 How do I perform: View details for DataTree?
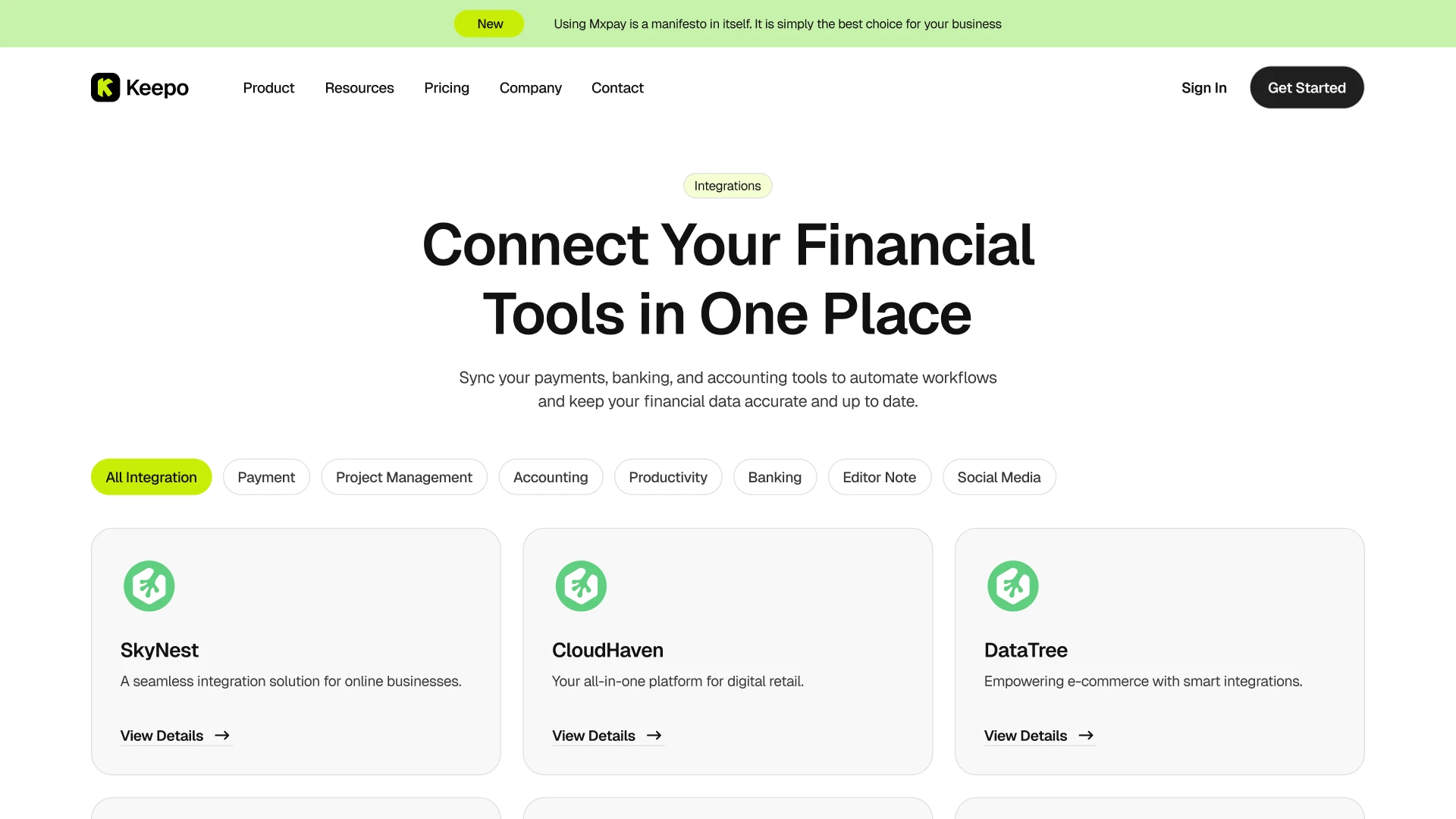pyautogui.click(x=1040, y=736)
